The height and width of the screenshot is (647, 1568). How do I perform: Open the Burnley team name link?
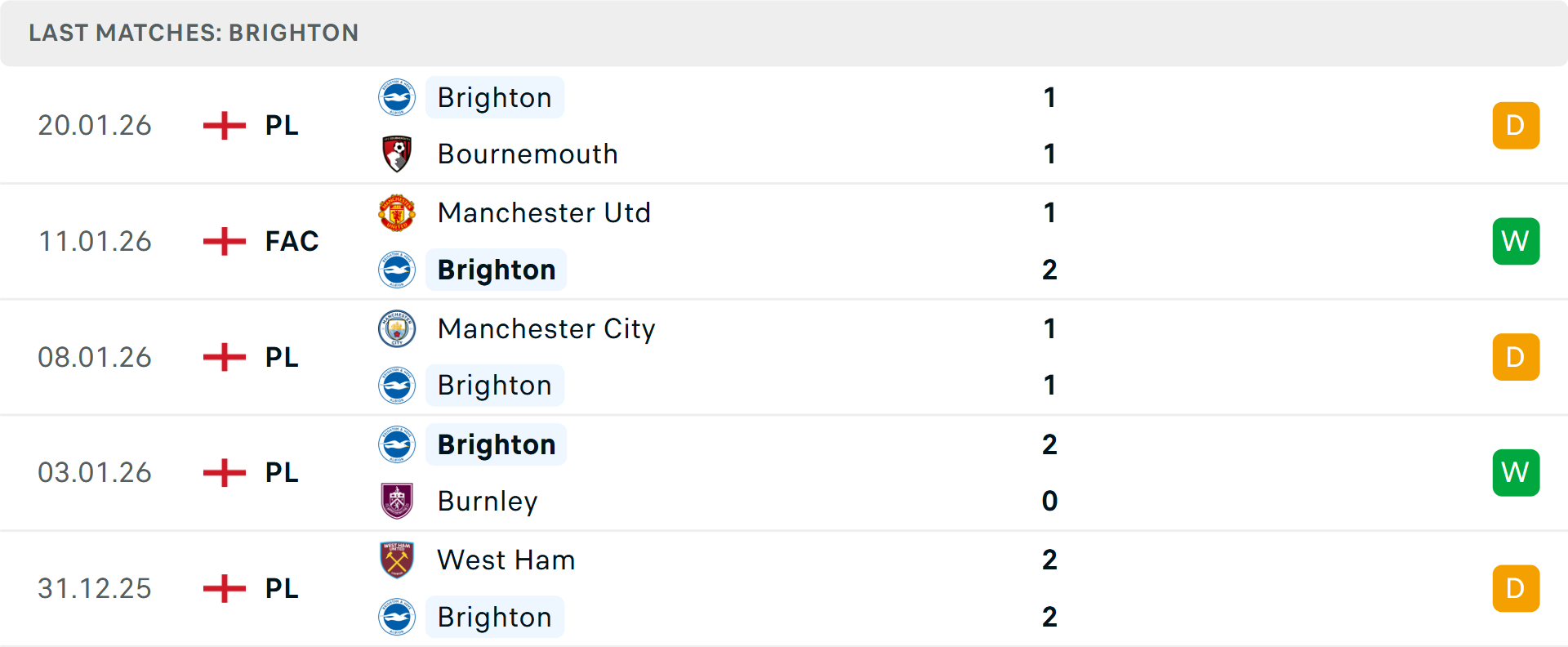488,501
